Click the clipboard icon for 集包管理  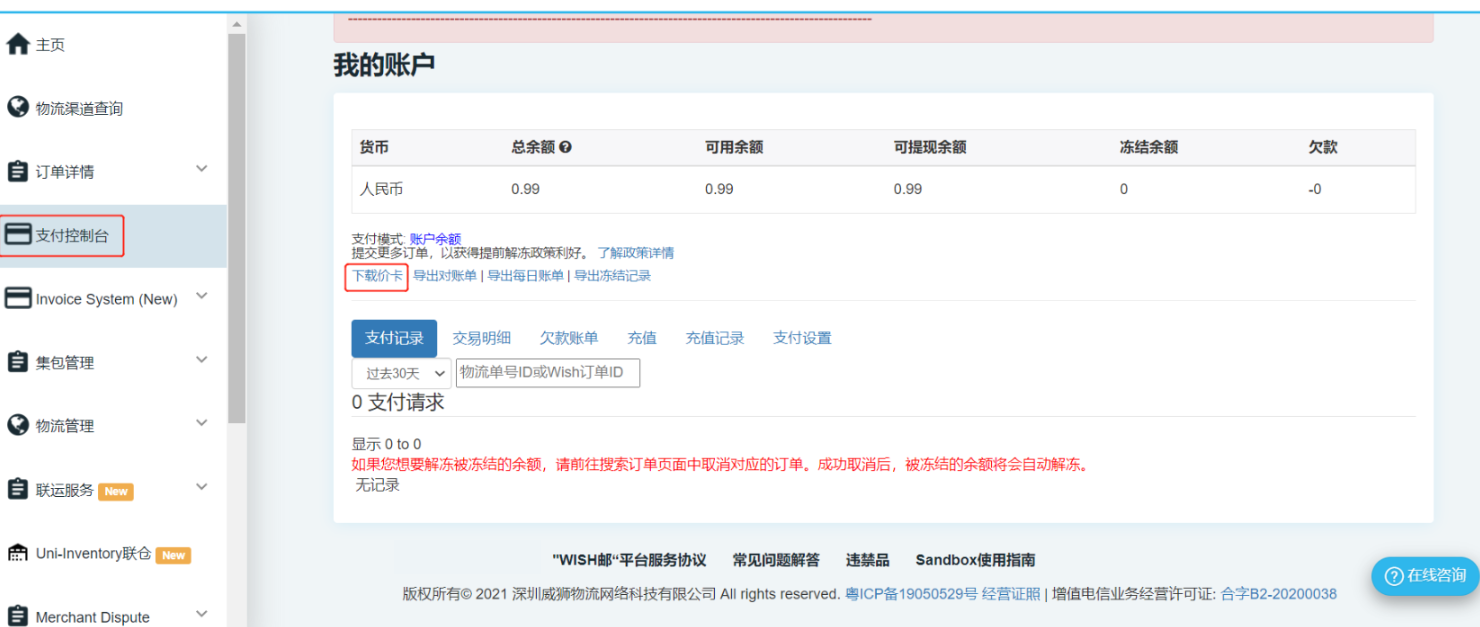18,362
